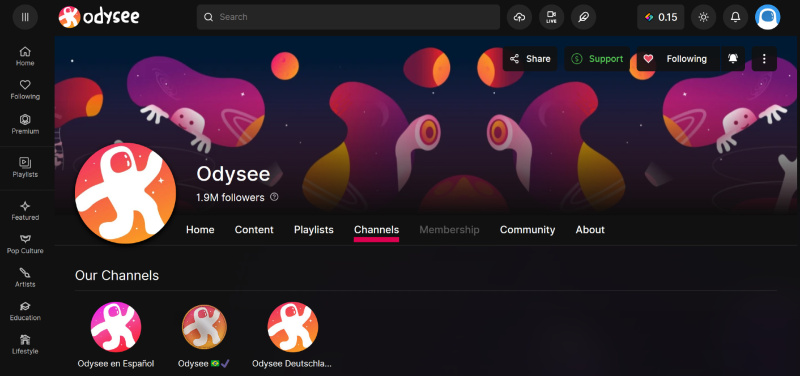Open the three-dot more options menu
This screenshot has width=800, height=376.
(764, 59)
